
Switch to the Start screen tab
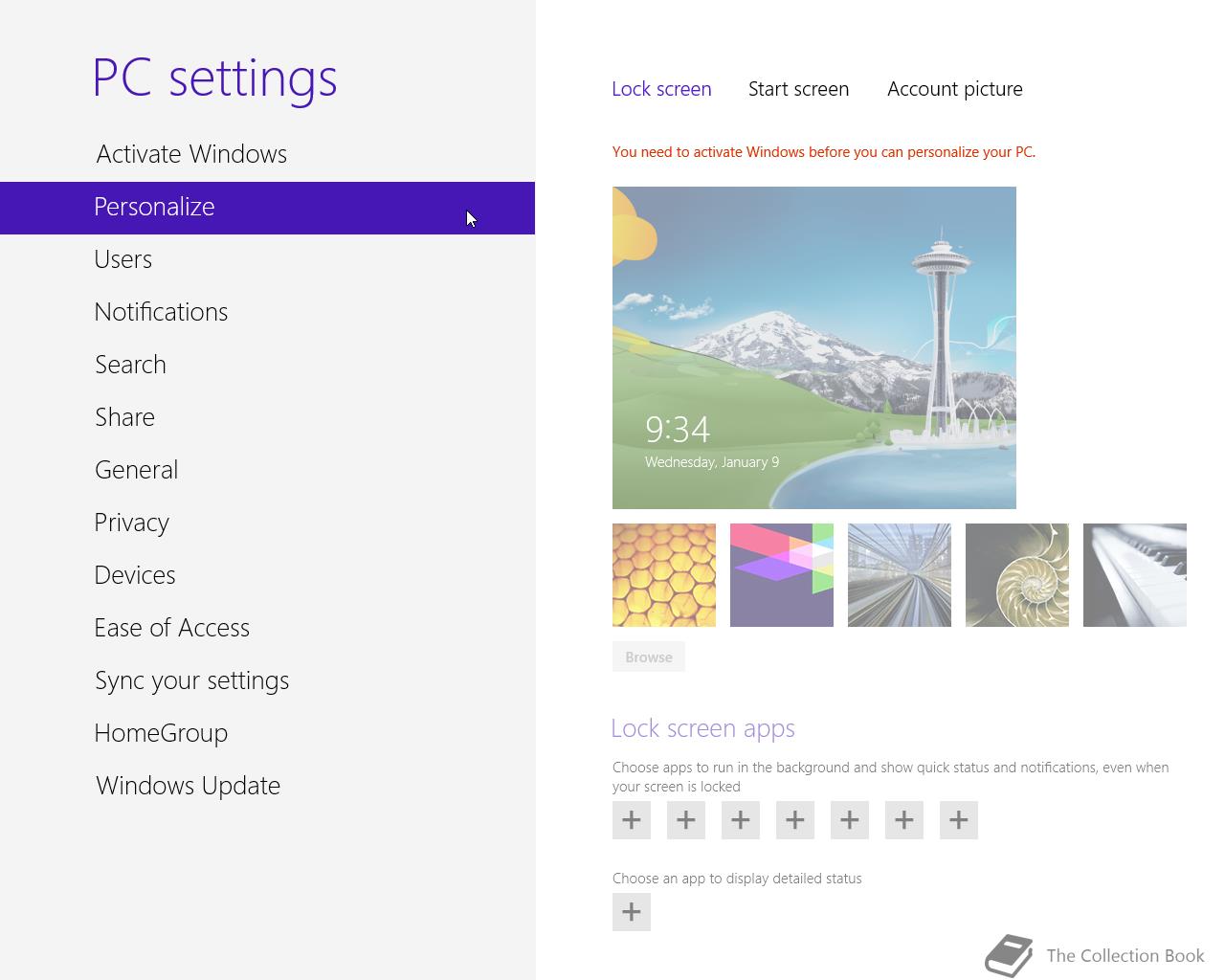[x=798, y=89]
